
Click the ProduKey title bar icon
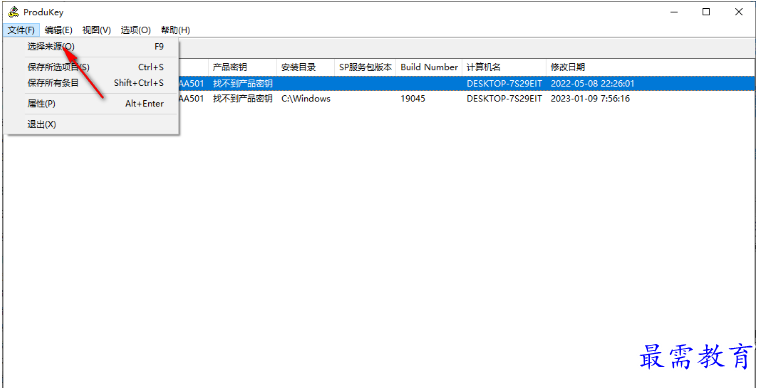pos(13,12)
